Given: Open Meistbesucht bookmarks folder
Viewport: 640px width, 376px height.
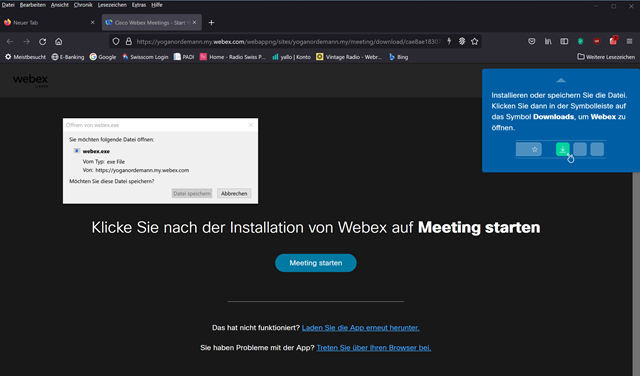Looking at the screenshot, I should (25, 57).
